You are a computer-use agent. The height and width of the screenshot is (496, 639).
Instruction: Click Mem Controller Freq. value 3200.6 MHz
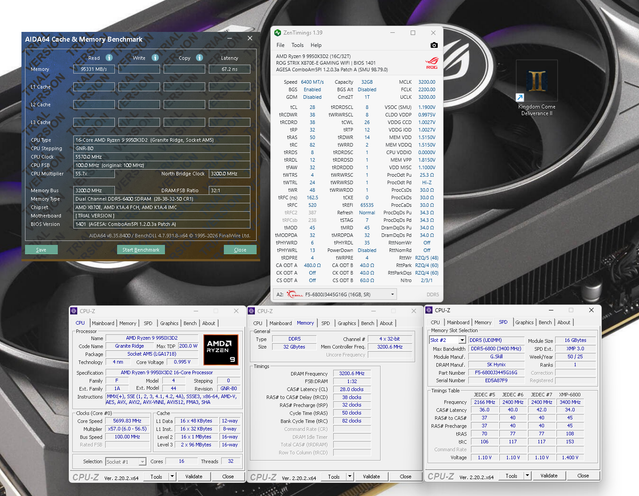(x=390, y=347)
